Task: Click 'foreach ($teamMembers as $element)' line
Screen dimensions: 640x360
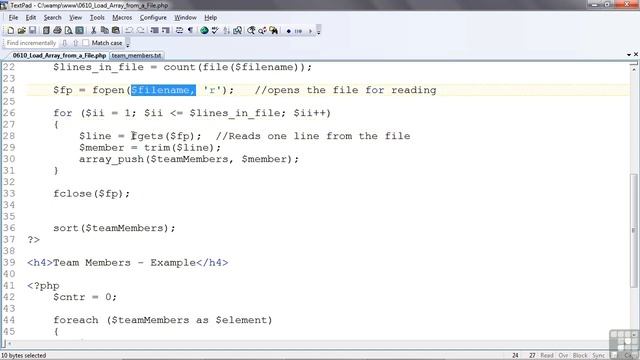Action: 162,320
